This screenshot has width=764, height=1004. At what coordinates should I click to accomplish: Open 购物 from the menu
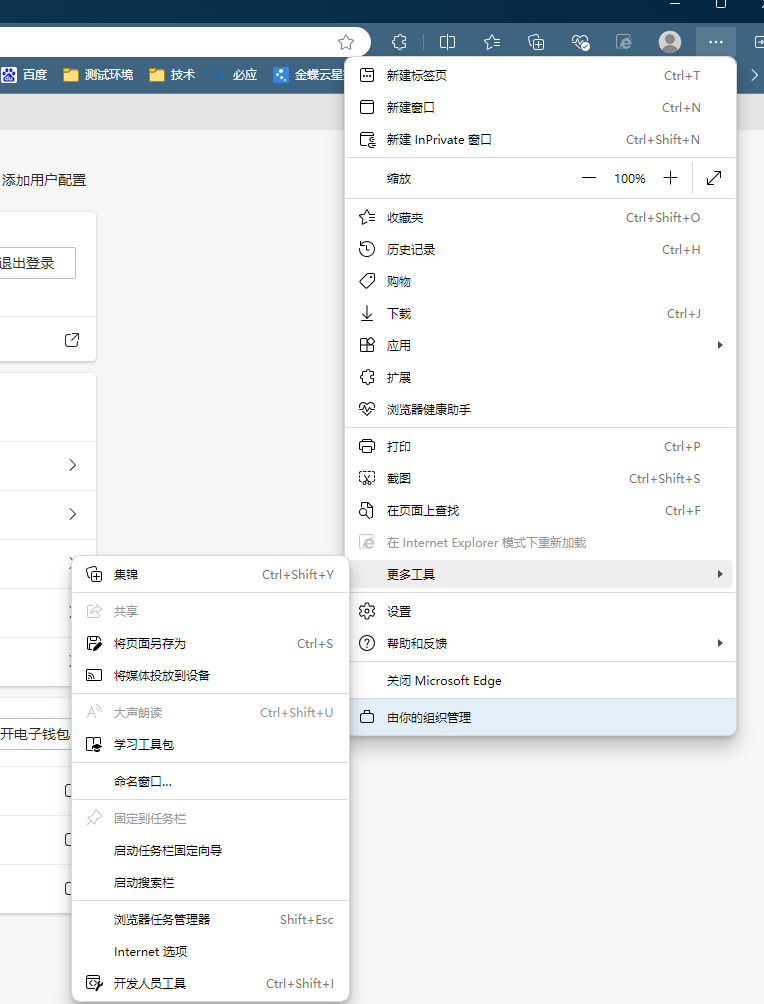(540, 282)
